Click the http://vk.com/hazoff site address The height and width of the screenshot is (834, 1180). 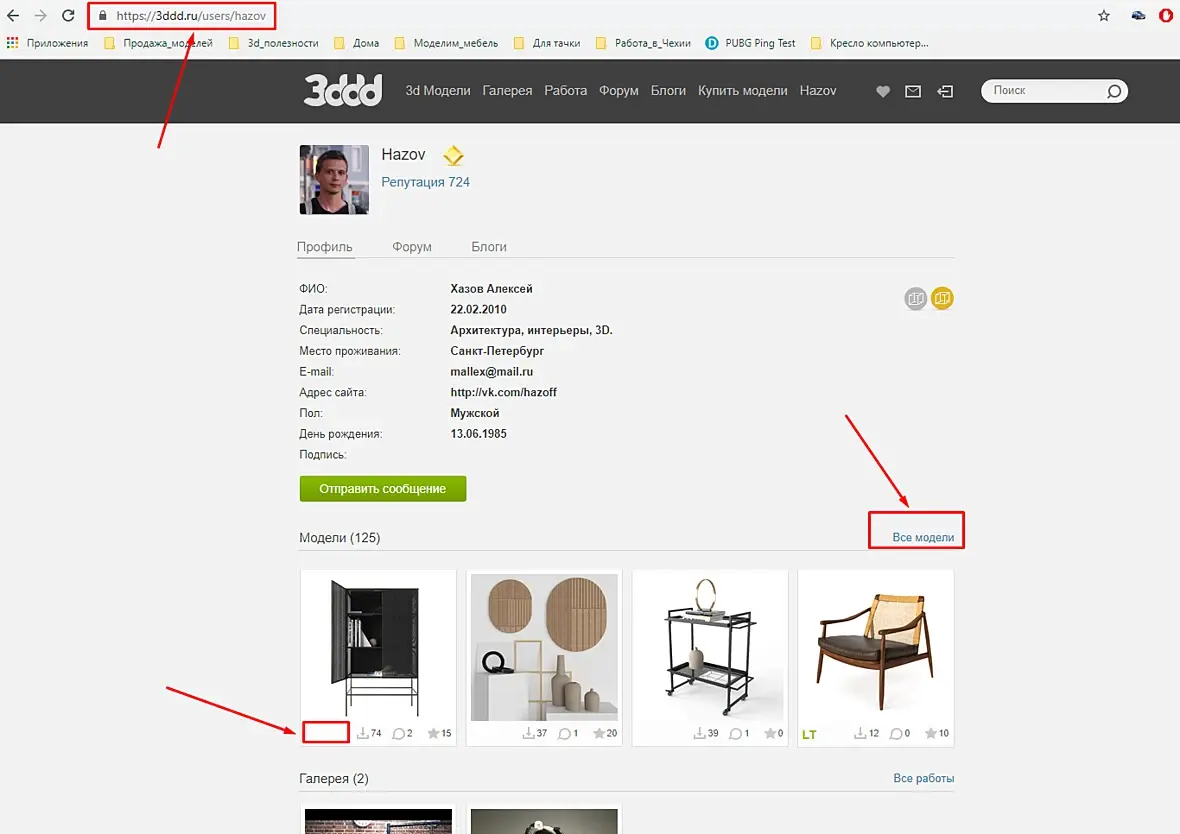point(503,392)
